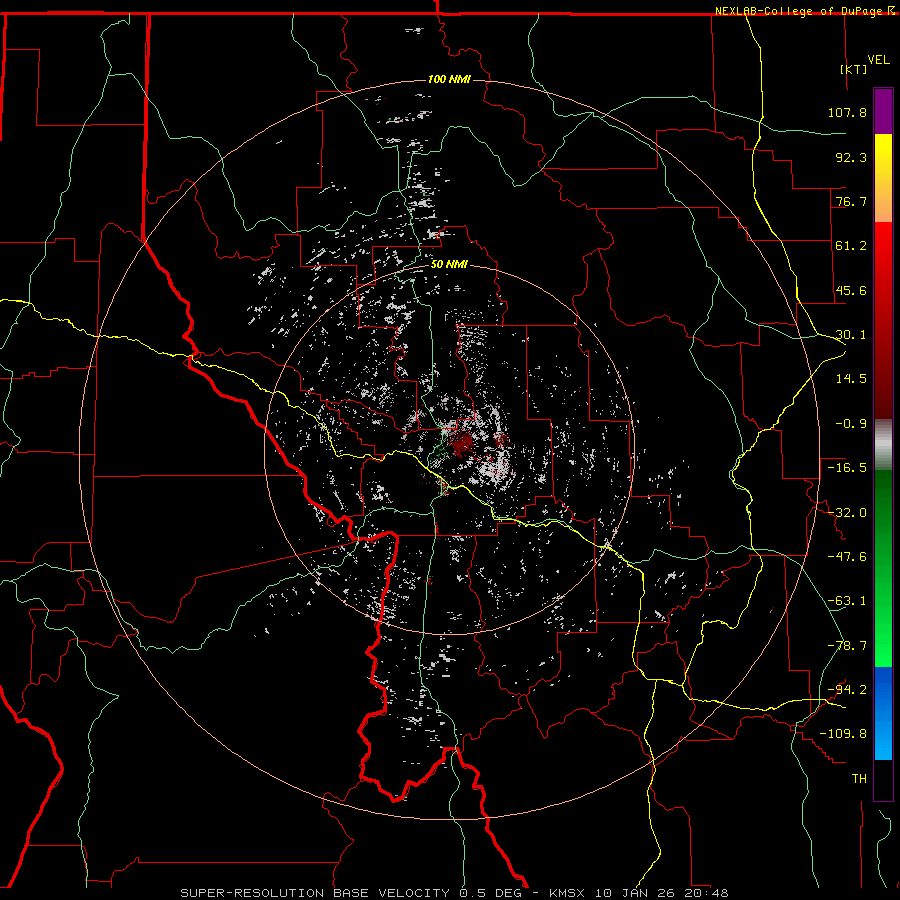The width and height of the screenshot is (900, 900).
Task: Click the KMSX station ID in caption
Action: tap(570, 892)
